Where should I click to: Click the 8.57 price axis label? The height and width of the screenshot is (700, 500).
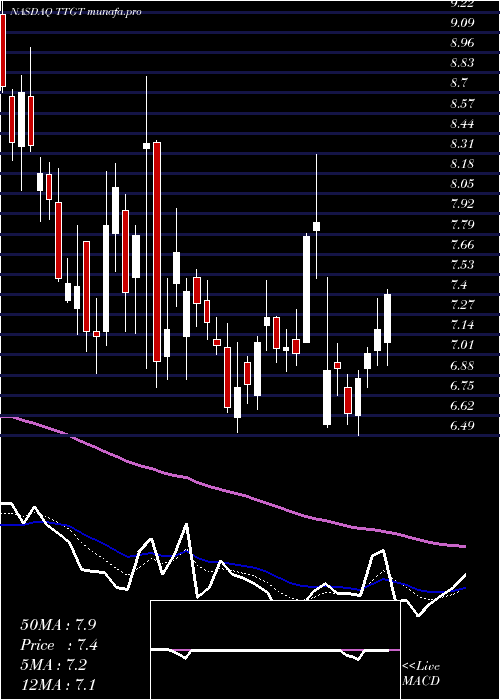[x=462, y=104]
